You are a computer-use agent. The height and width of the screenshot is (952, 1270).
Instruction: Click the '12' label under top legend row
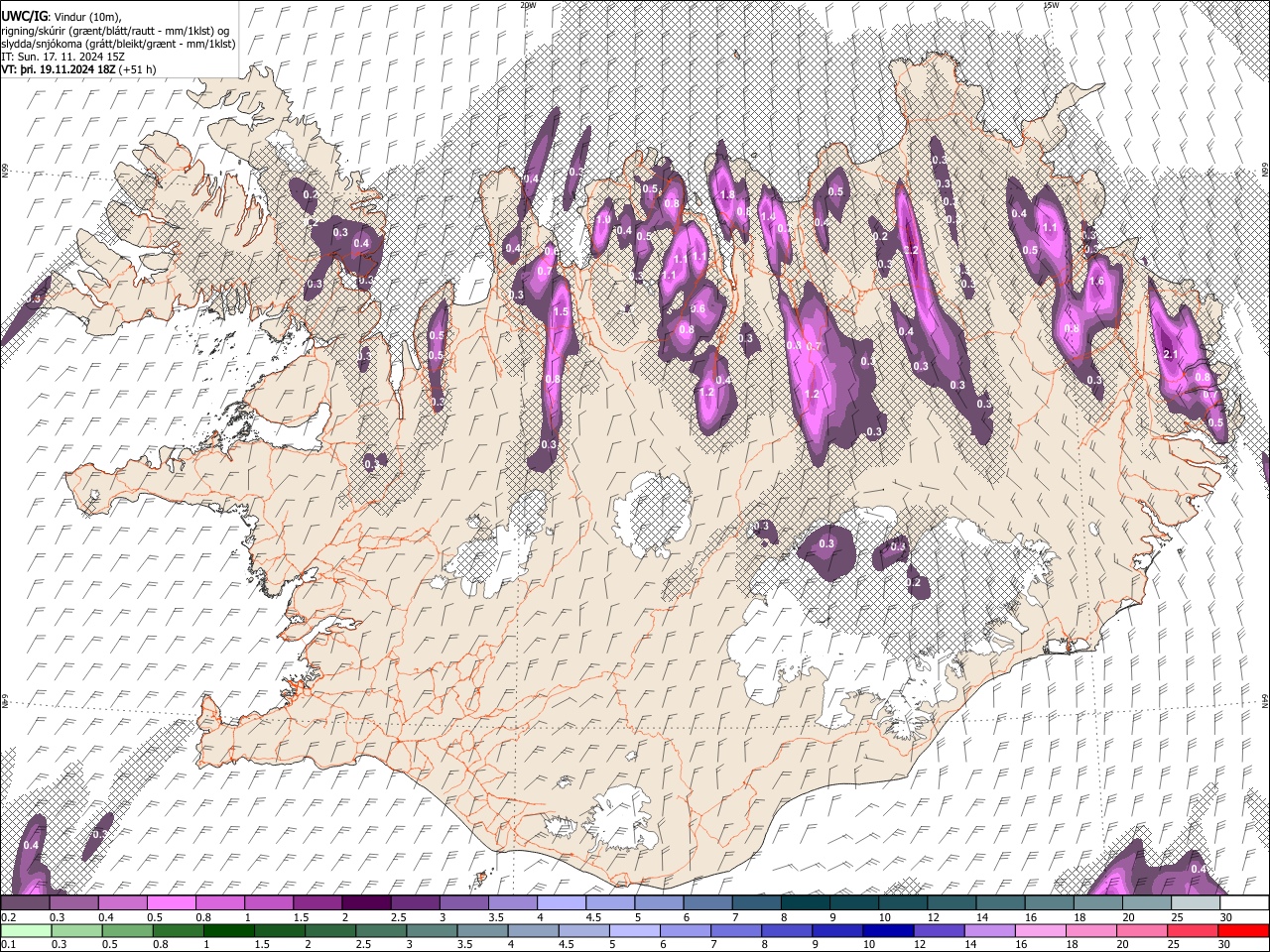[x=933, y=917]
